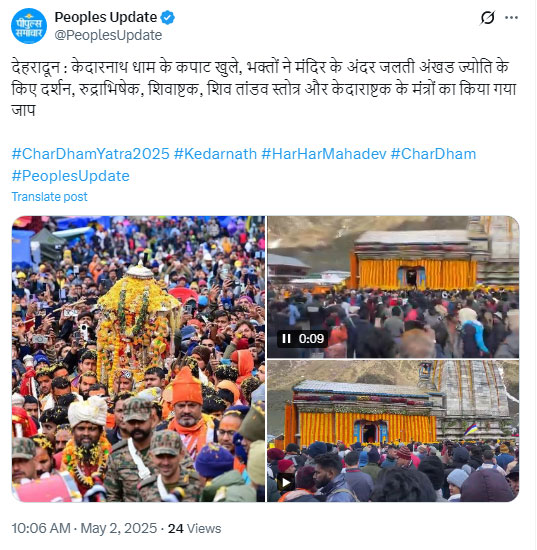Play the bottom-right temple video
Viewport: 537px width, 550px height.
pos(286,483)
